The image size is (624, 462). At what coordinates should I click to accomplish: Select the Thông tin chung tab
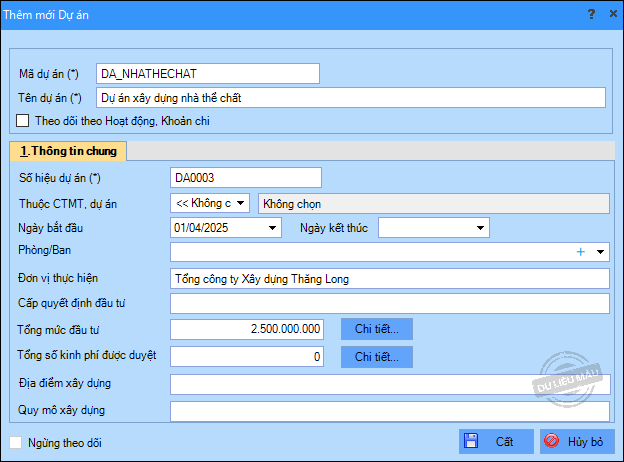click(68, 152)
